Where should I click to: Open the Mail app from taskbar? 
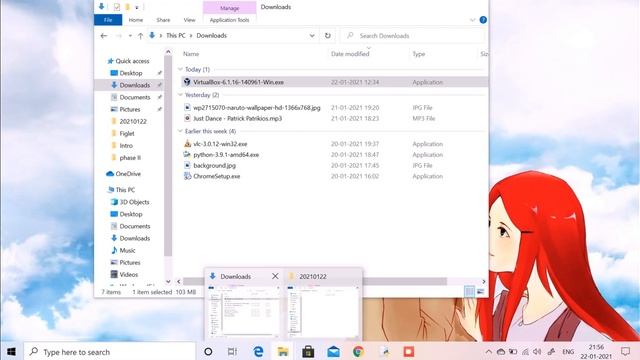click(333, 351)
